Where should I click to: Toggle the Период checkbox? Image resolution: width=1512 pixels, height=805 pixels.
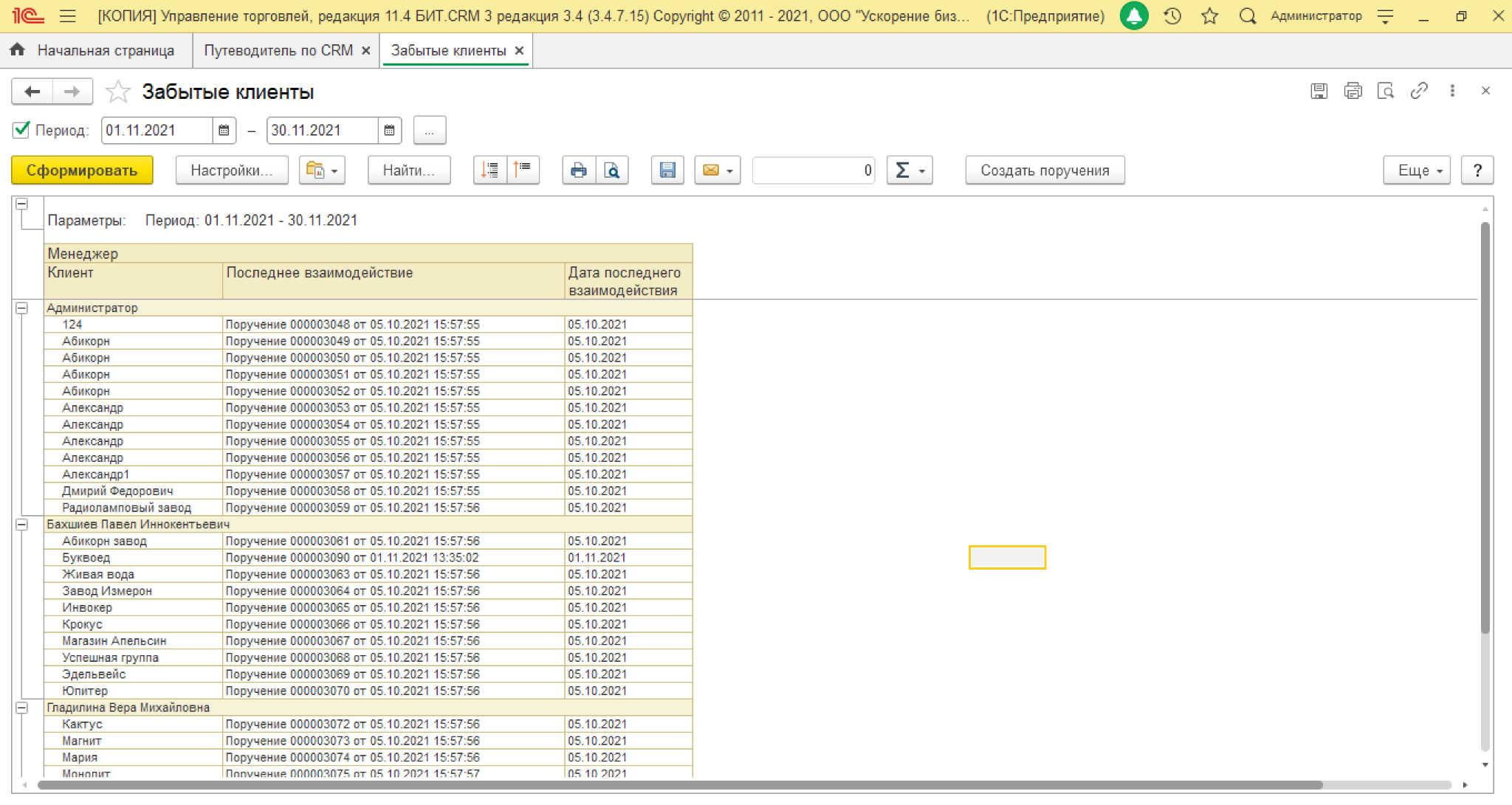pyautogui.click(x=21, y=130)
